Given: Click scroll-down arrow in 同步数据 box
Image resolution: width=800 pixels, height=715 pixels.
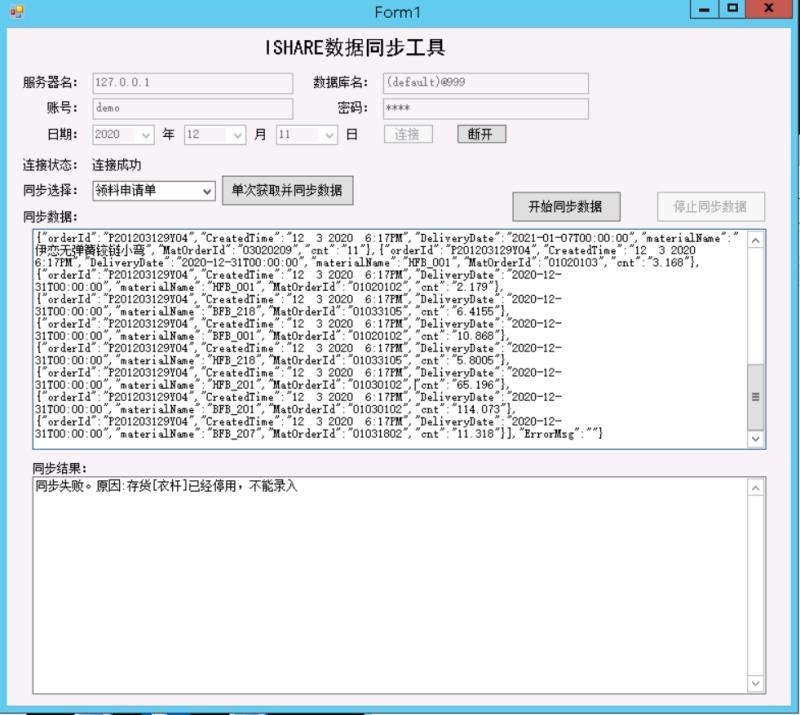Looking at the screenshot, I should pyautogui.click(x=756, y=439).
